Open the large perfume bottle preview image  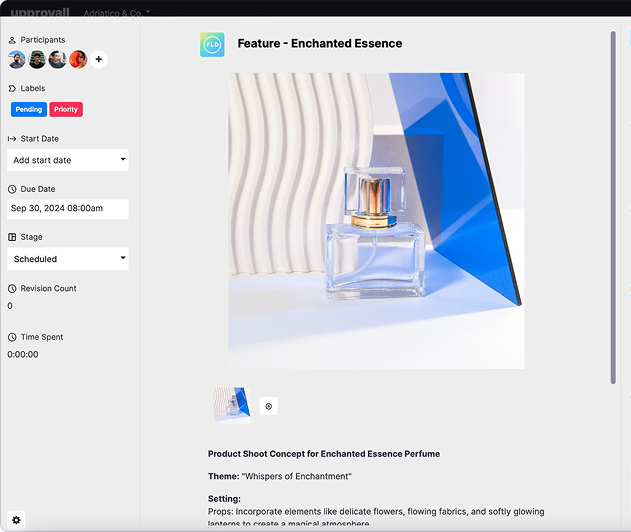click(376, 221)
